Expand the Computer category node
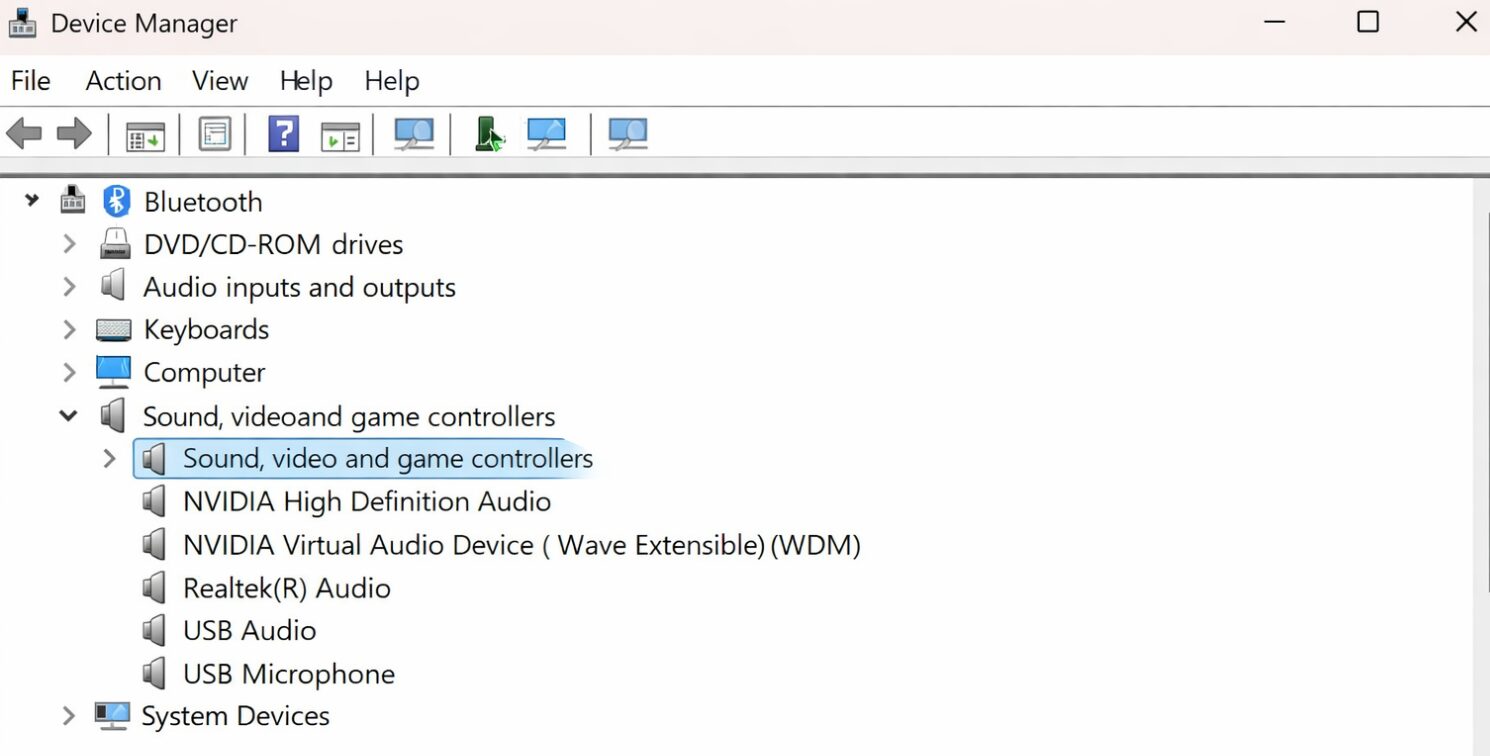 (69, 372)
